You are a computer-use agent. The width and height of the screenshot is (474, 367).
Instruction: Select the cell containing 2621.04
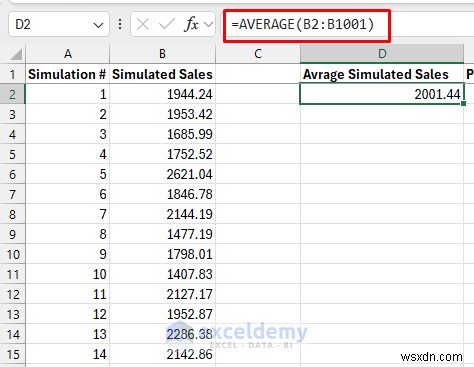click(x=162, y=174)
